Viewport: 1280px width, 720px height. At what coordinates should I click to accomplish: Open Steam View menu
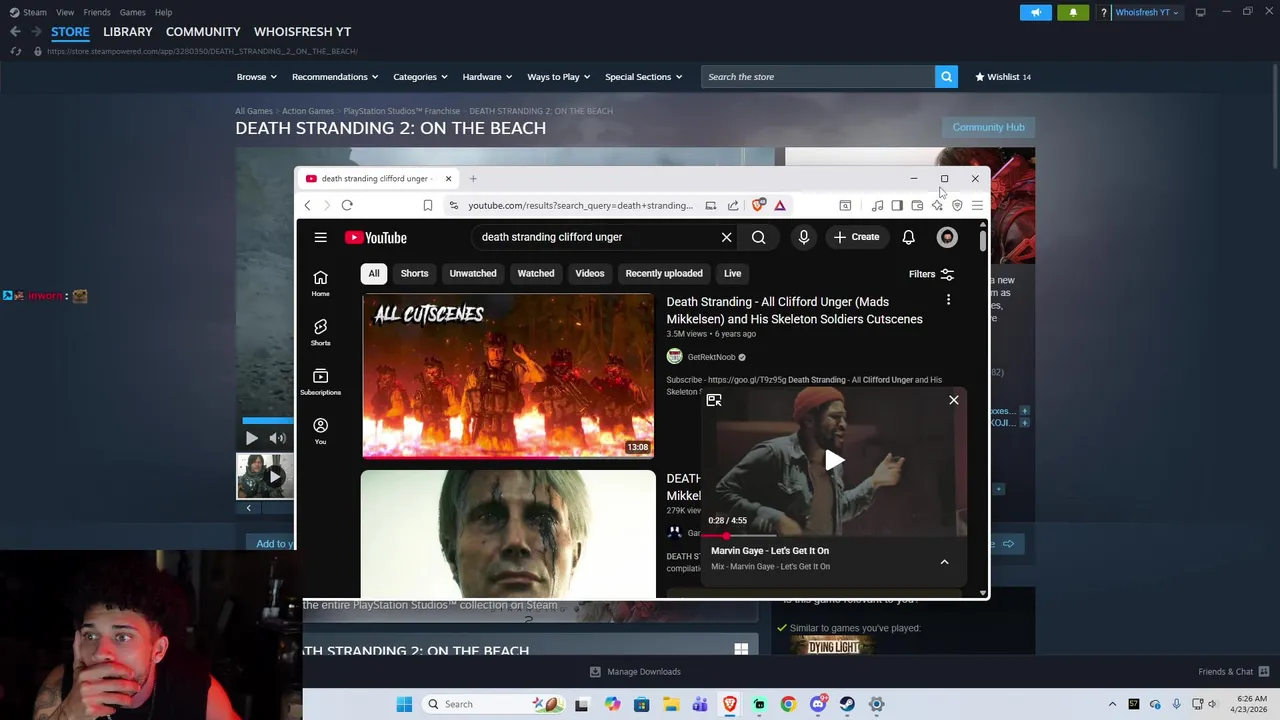click(x=65, y=12)
